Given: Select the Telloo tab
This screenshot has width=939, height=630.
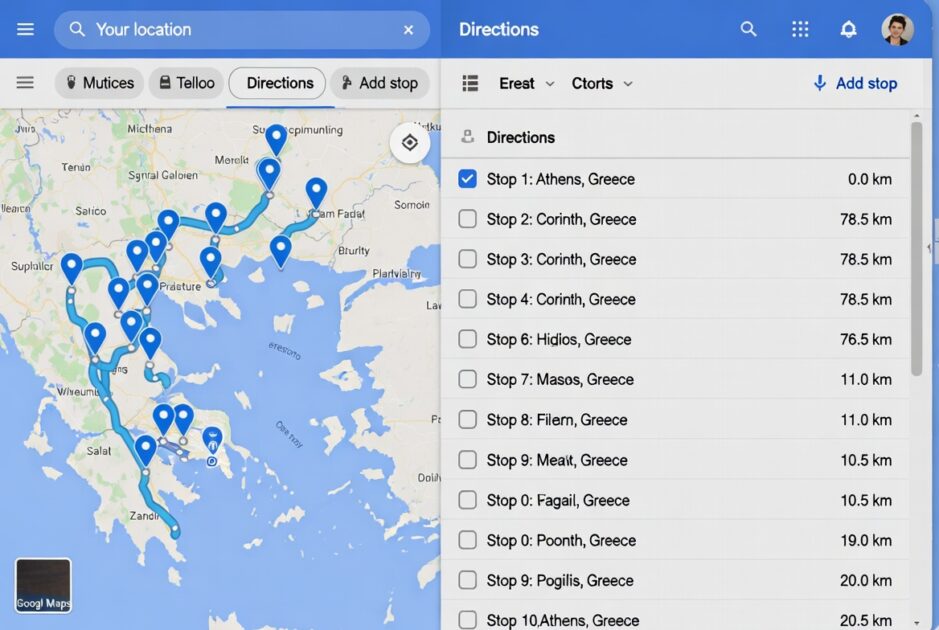Looking at the screenshot, I should (186, 83).
